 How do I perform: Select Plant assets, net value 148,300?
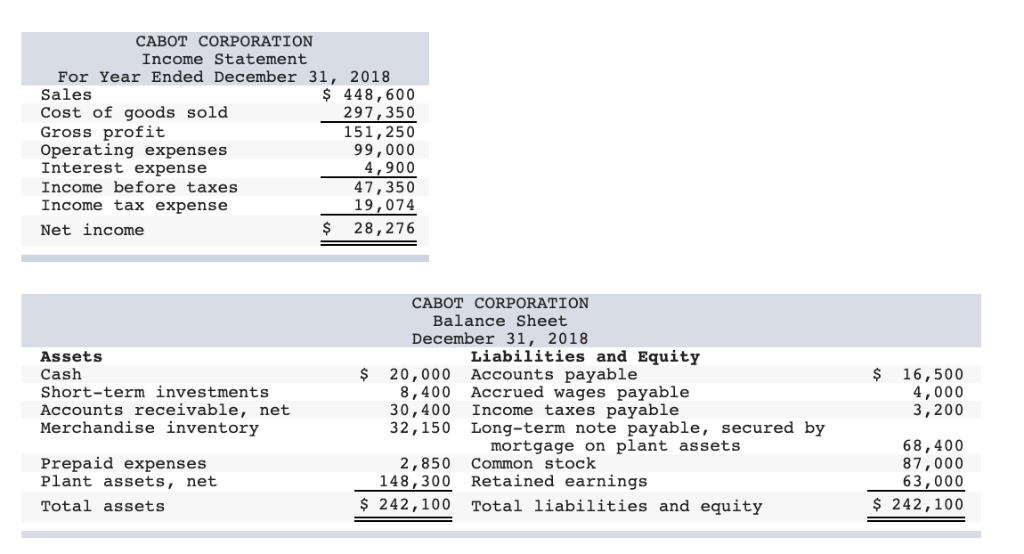pos(415,481)
